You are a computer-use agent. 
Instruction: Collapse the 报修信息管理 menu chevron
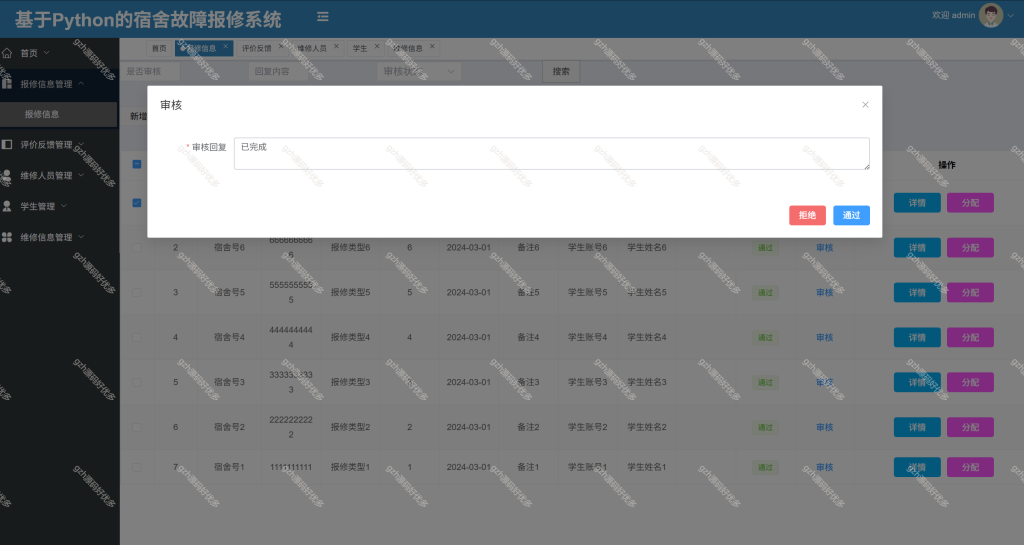(81, 83)
